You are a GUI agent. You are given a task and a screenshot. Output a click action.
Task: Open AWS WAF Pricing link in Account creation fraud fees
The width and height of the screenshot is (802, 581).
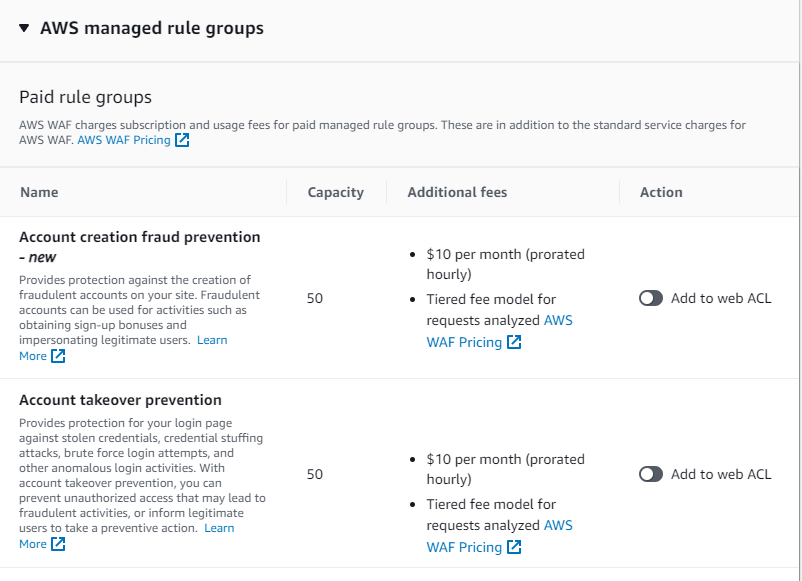464,342
